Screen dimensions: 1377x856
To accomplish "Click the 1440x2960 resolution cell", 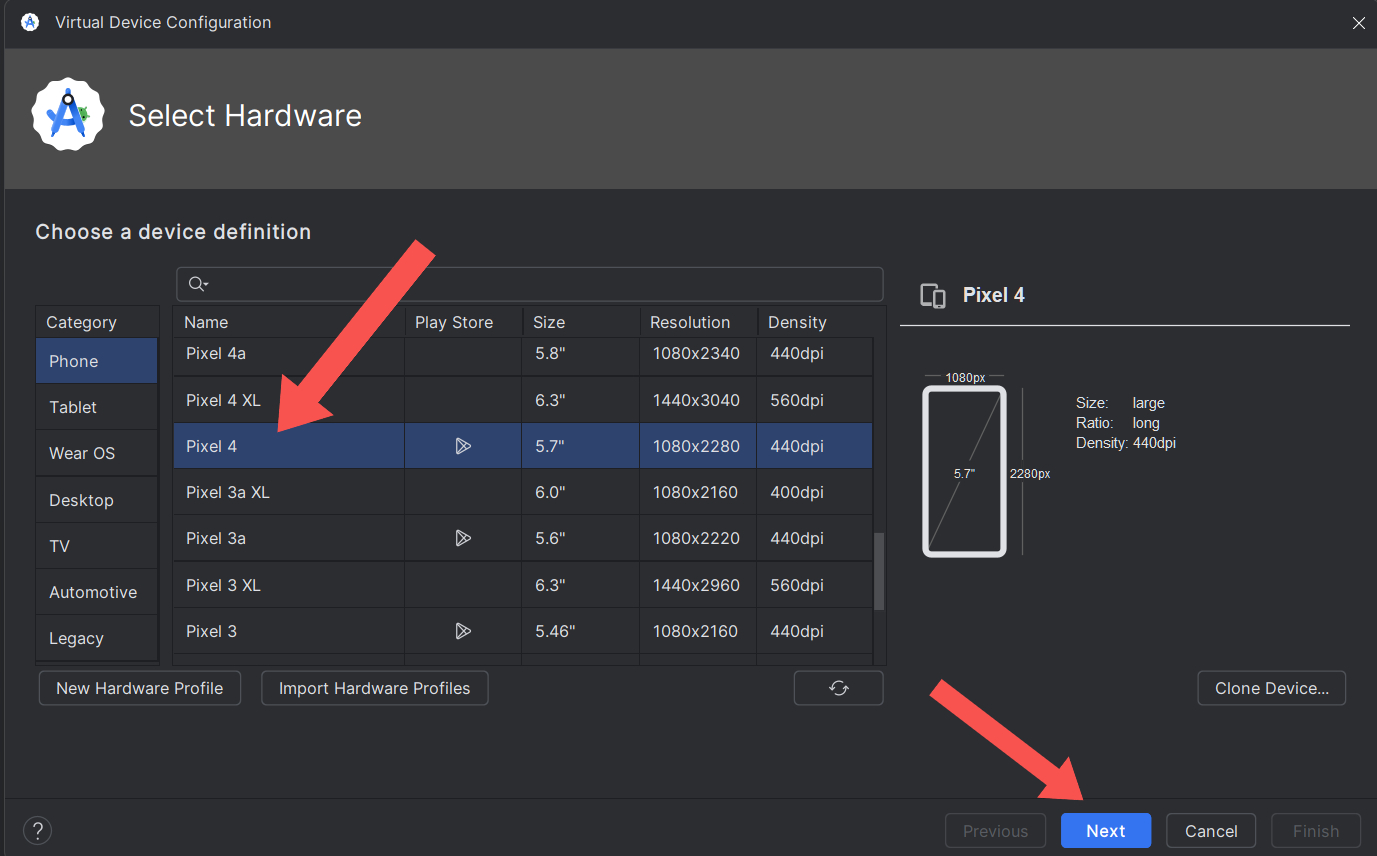I will [x=696, y=585].
